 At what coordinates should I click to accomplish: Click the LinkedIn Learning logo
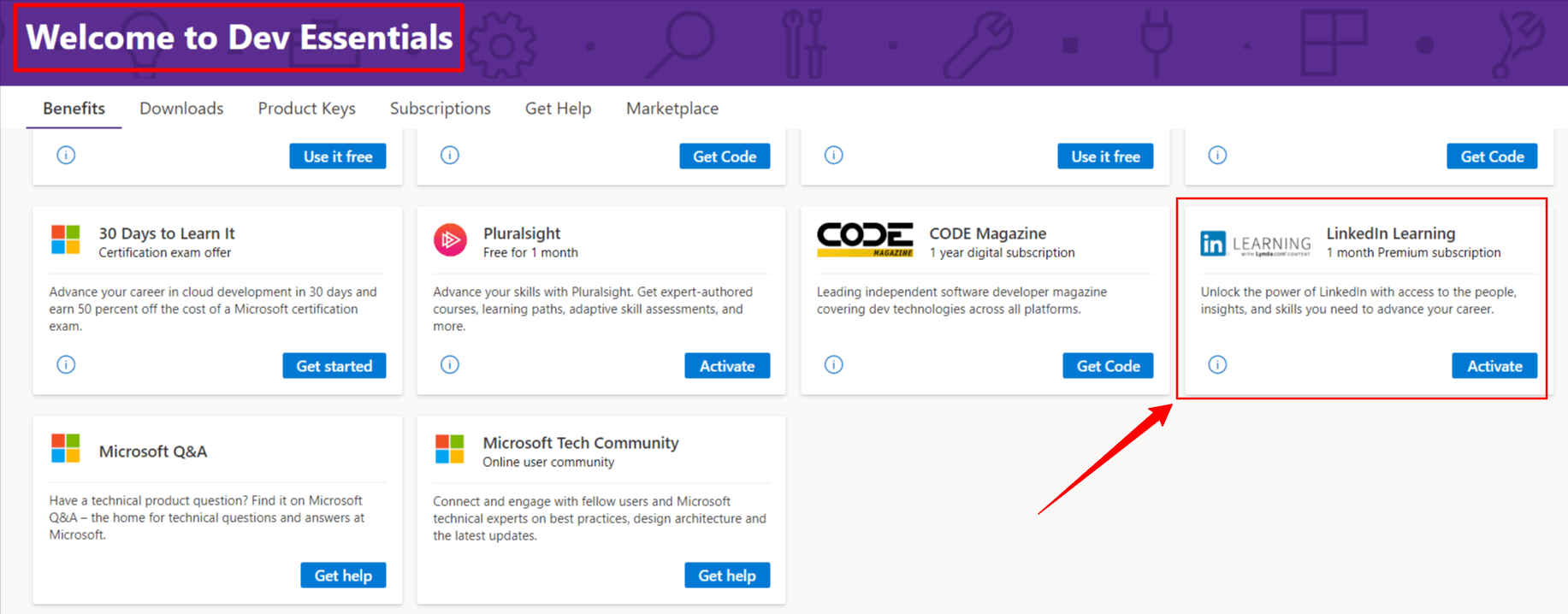pos(1255,244)
